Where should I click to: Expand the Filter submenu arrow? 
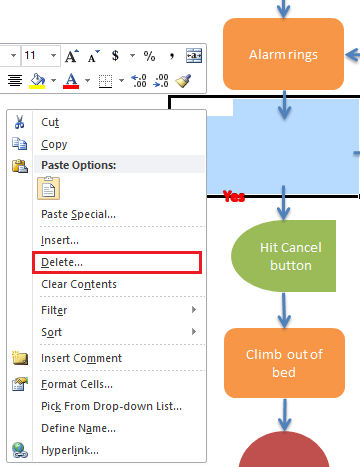(x=194, y=310)
